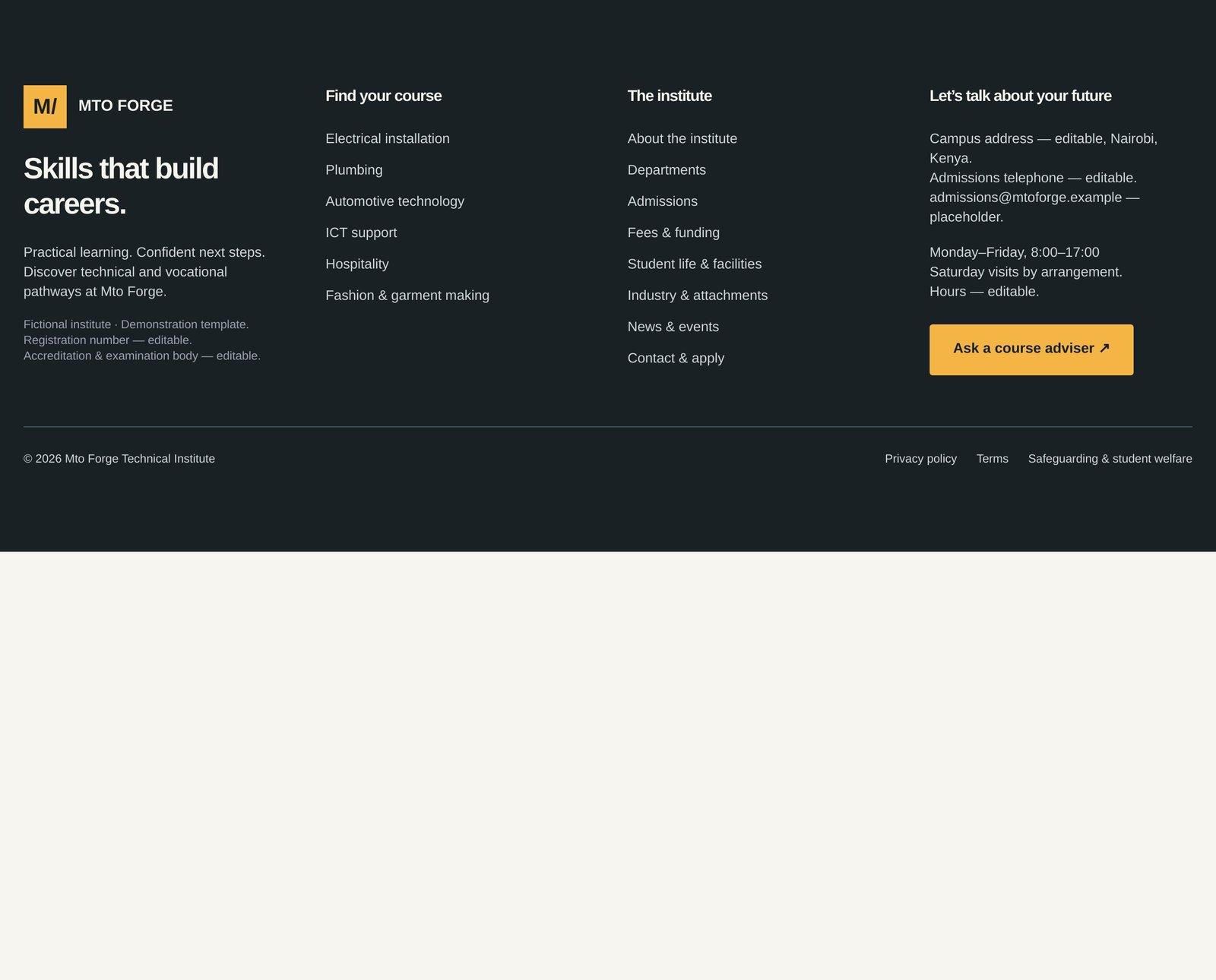Click Contact & apply link
The width and height of the screenshot is (1216, 980).
(x=676, y=358)
